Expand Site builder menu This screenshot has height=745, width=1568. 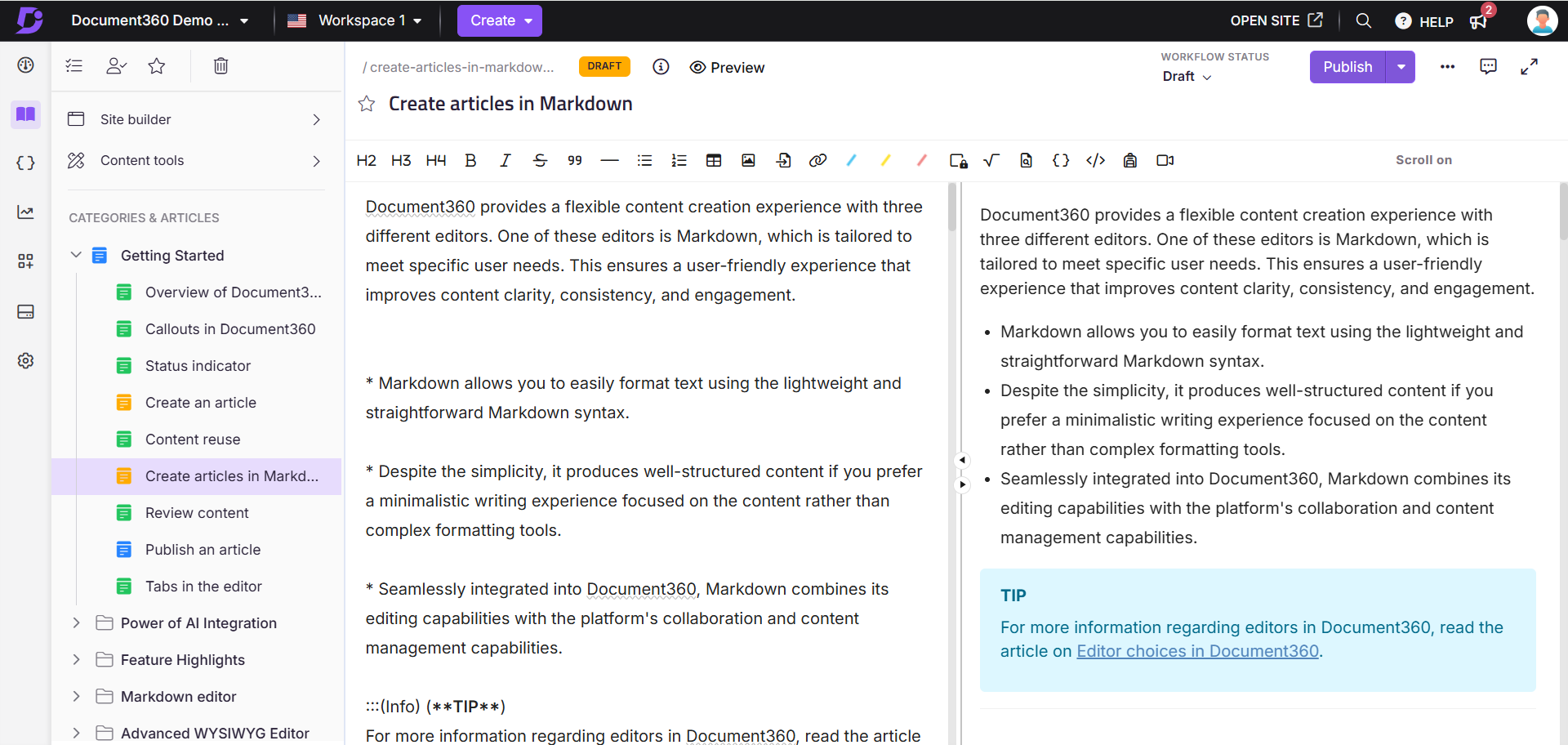196,119
